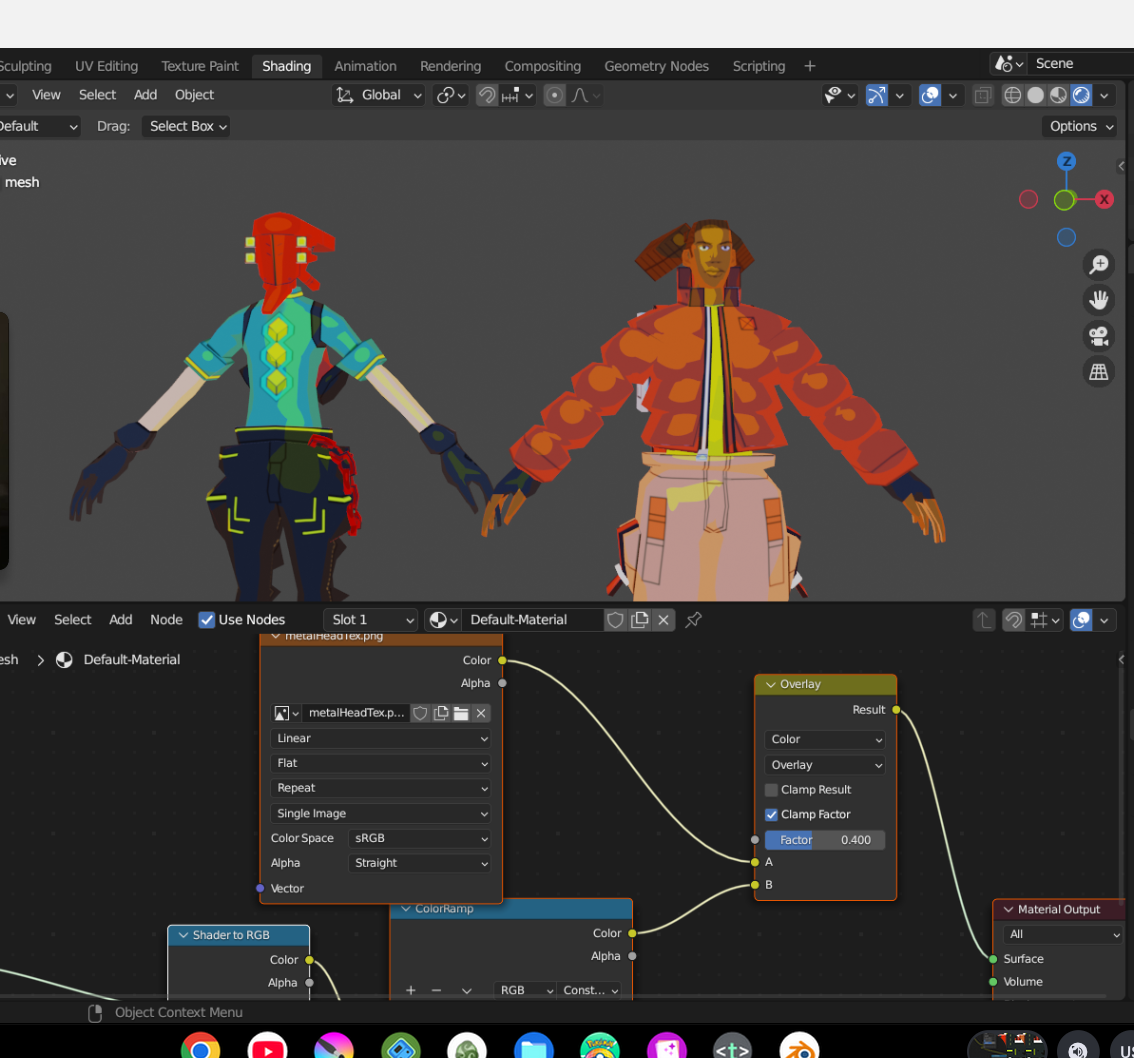The height and width of the screenshot is (1058, 1134).
Task: Disable the Use Nodes checkbox
Action: pyautogui.click(x=207, y=620)
